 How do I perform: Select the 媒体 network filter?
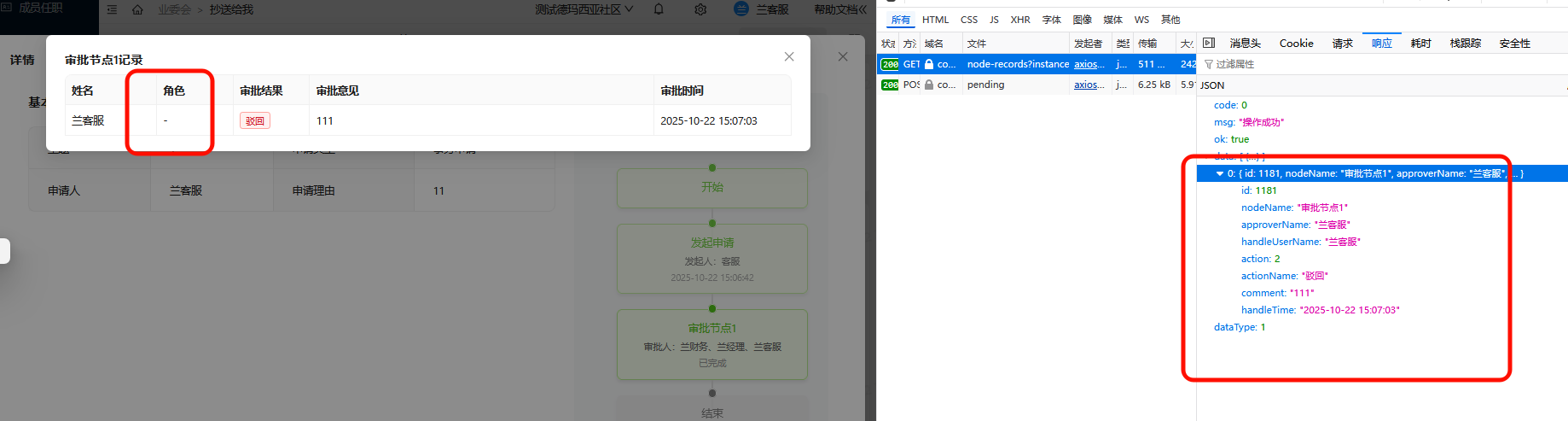click(1113, 20)
